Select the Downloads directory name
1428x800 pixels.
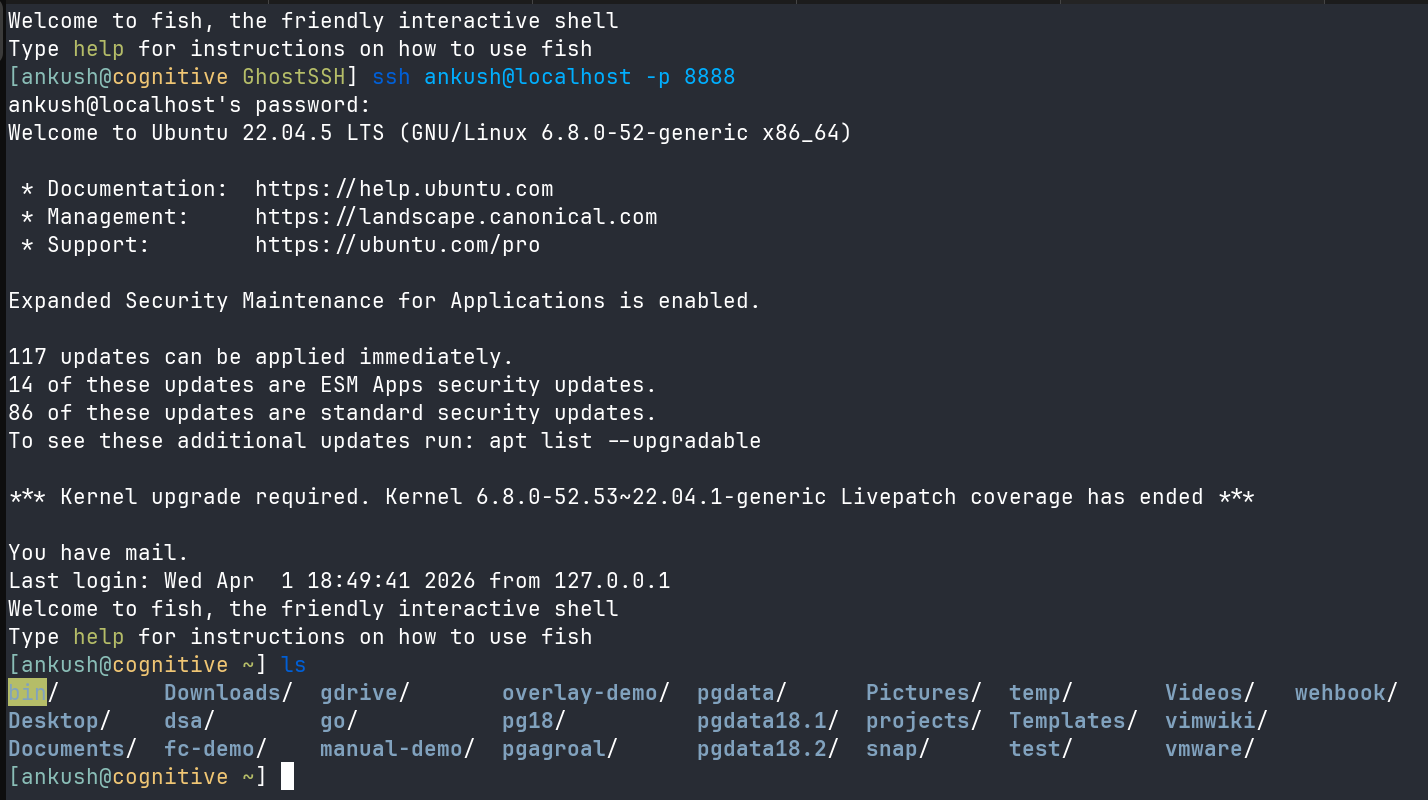tap(220, 692)
